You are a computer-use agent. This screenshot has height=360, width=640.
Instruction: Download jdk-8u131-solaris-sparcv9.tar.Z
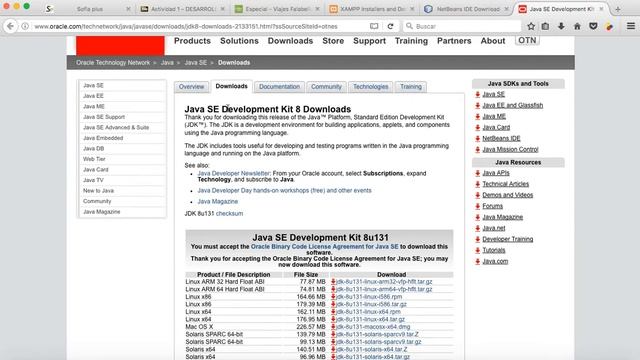click(x=377, y=334)
